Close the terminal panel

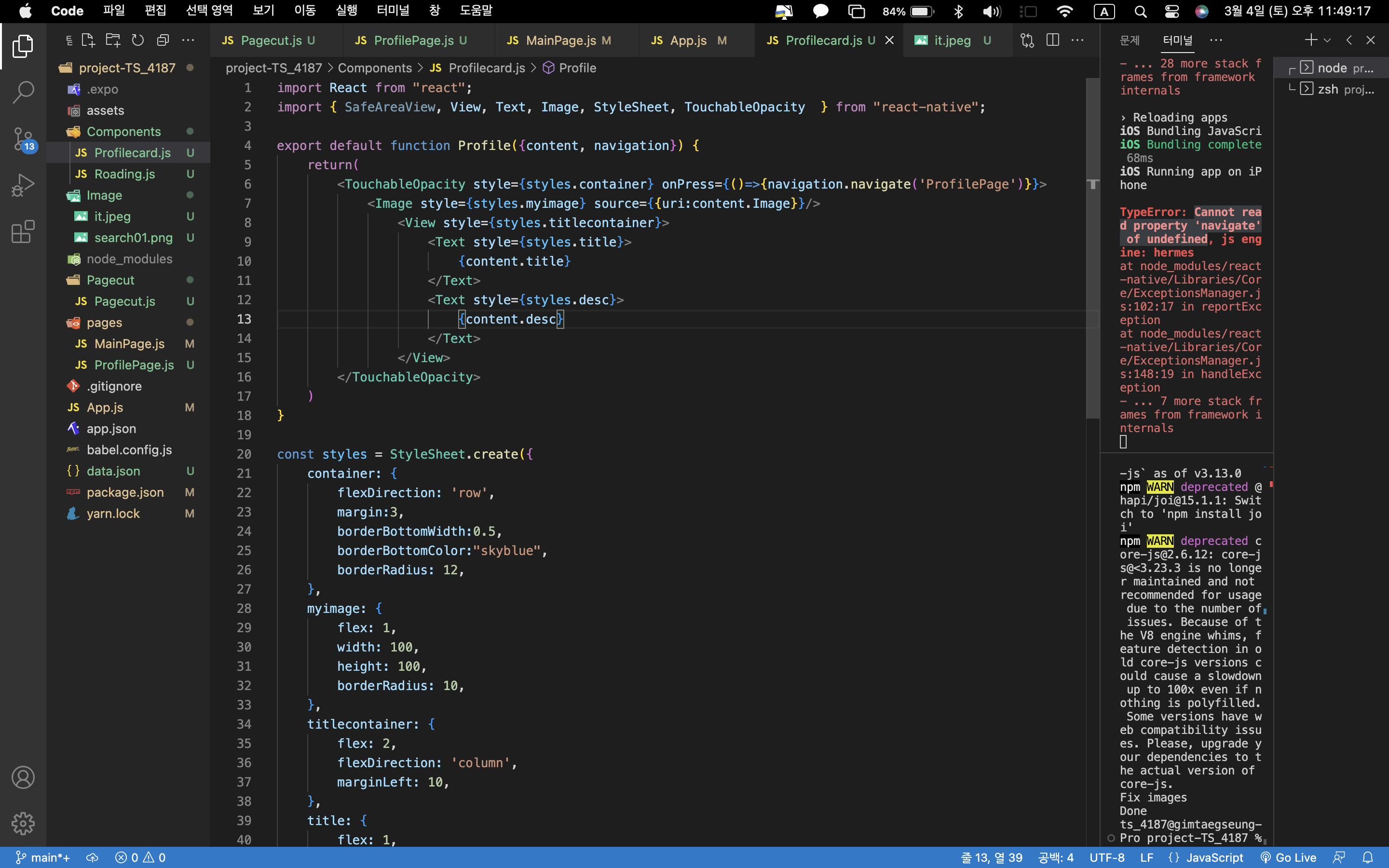click(1371, 40)
